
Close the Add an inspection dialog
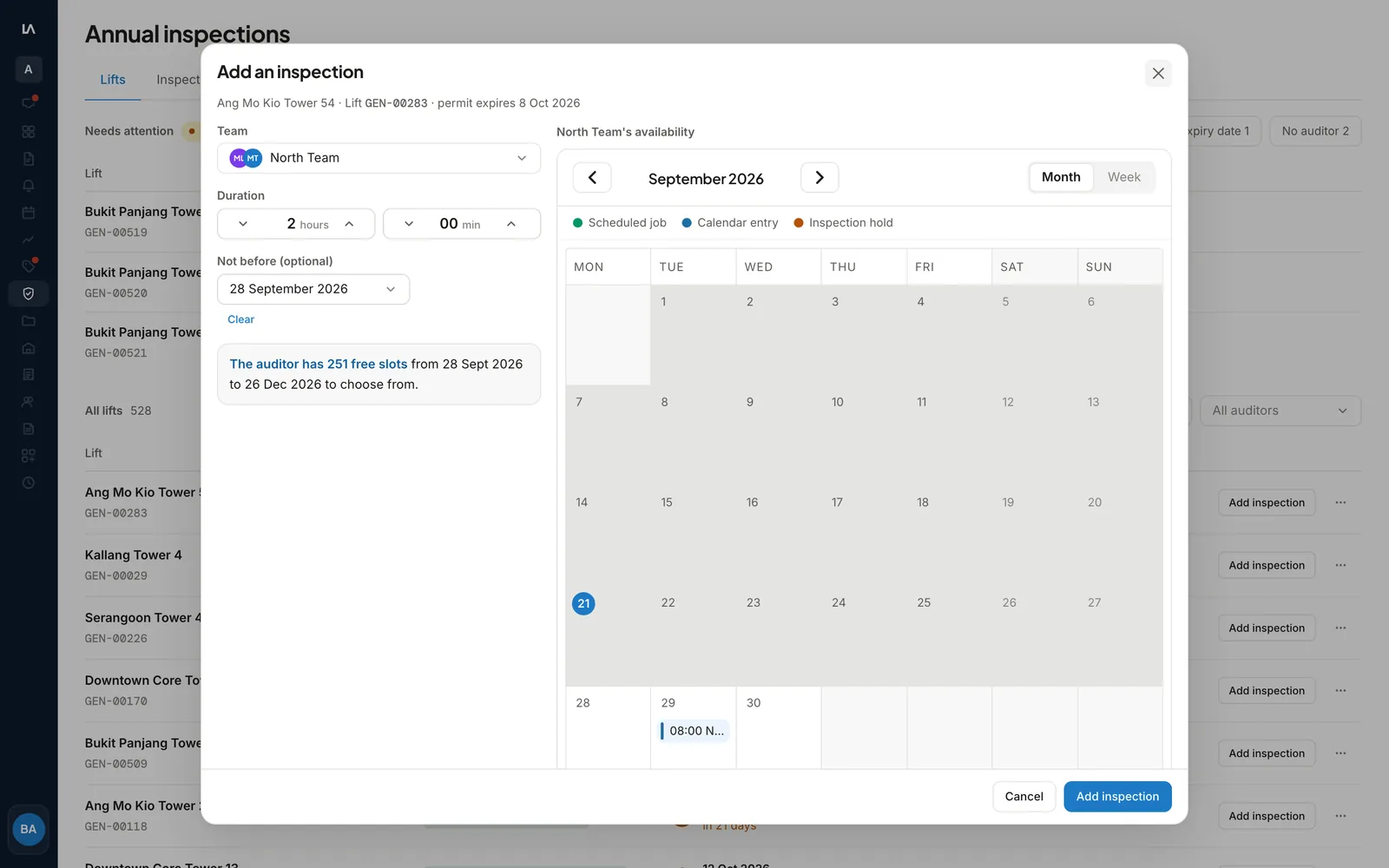[x=1158, y=73]
